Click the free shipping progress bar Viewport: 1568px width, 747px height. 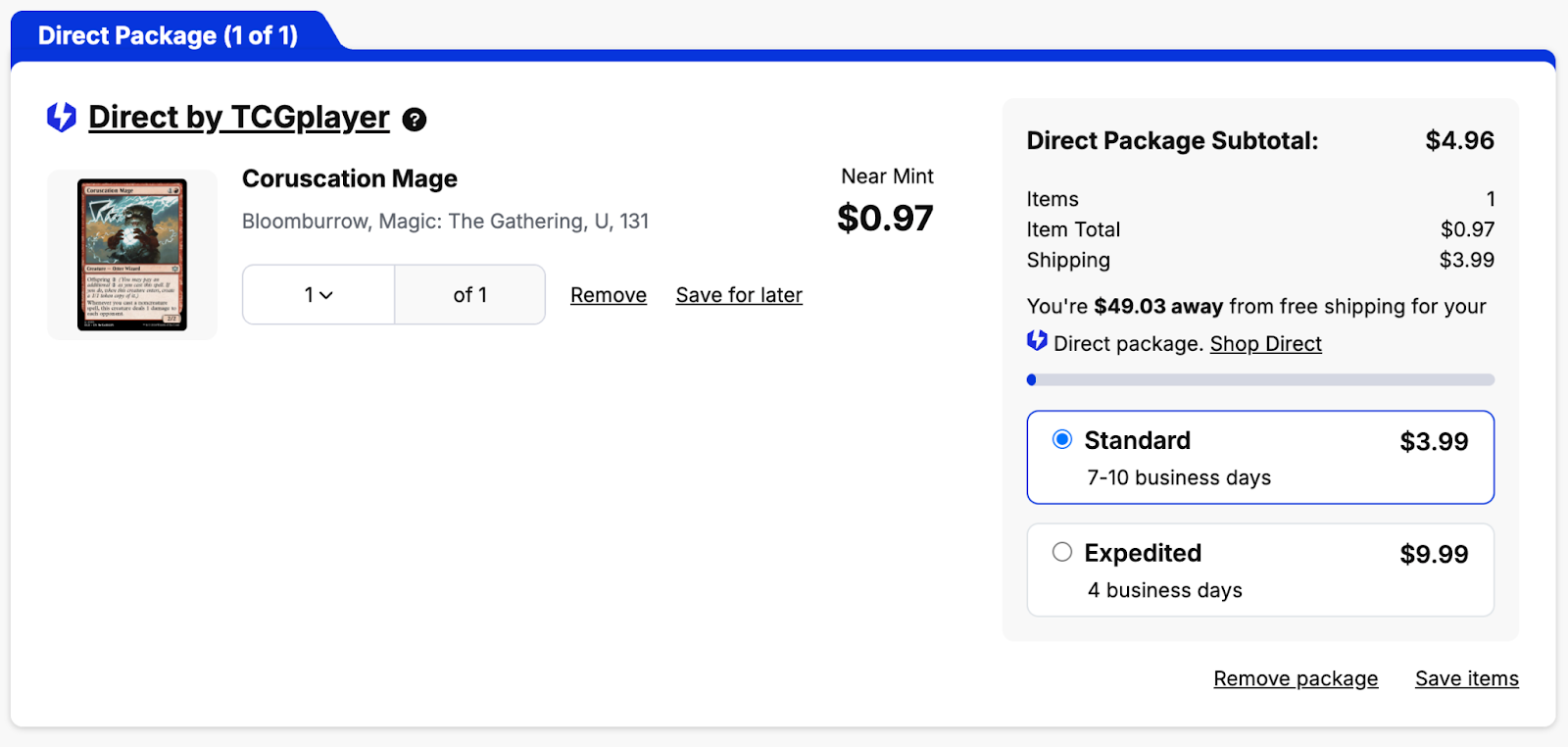coord(1260,379)
